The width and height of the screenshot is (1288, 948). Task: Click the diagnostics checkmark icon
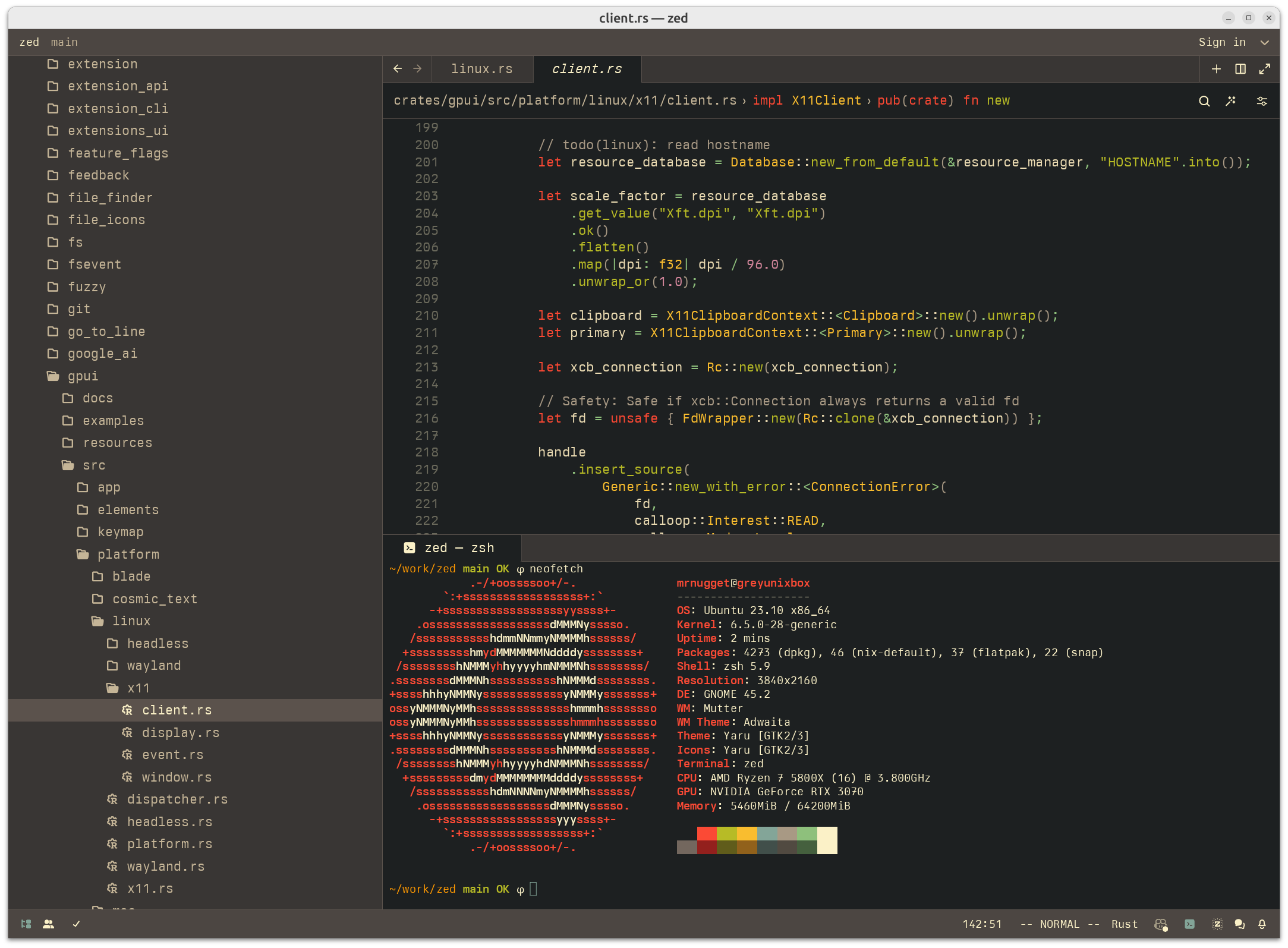pyautogui.click(x=76, y=924)
